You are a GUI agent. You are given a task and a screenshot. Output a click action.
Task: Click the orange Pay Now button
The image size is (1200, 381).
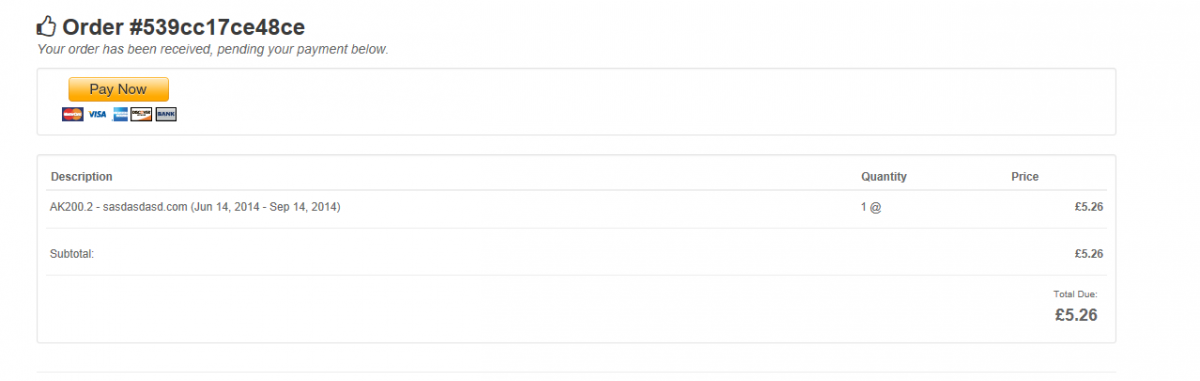point(118,89)
